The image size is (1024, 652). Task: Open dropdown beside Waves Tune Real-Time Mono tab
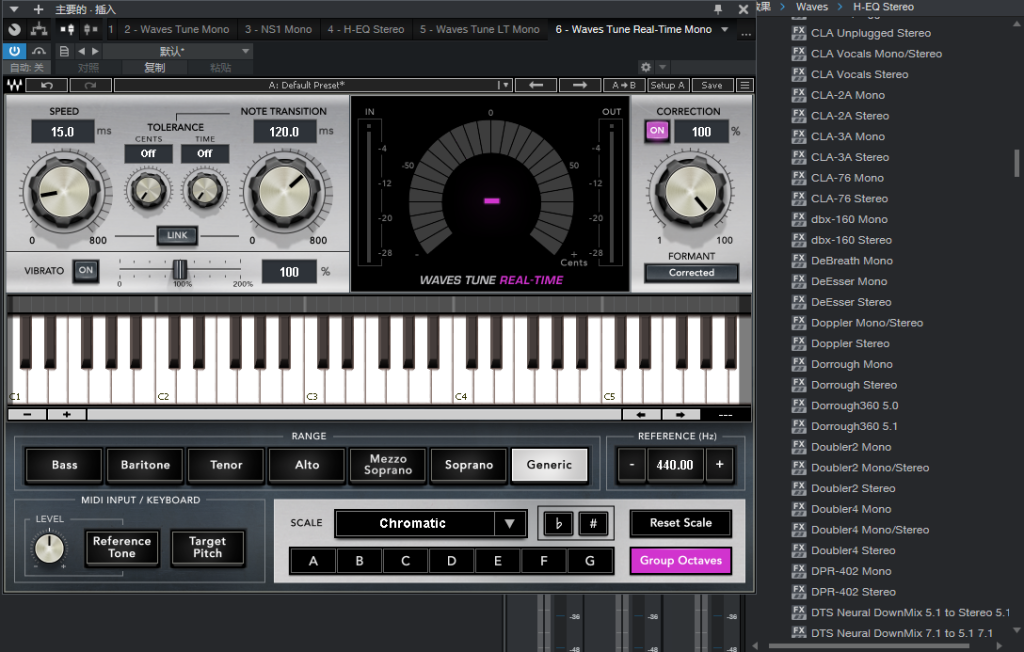point(724,29)
